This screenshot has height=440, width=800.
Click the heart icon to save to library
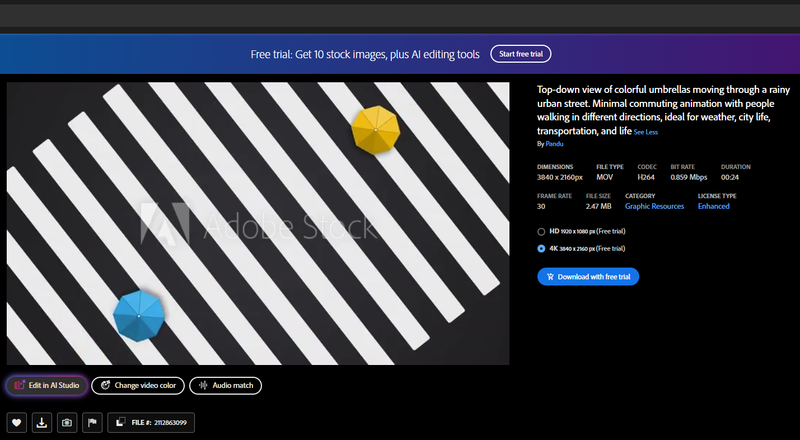tap(16, 423)
